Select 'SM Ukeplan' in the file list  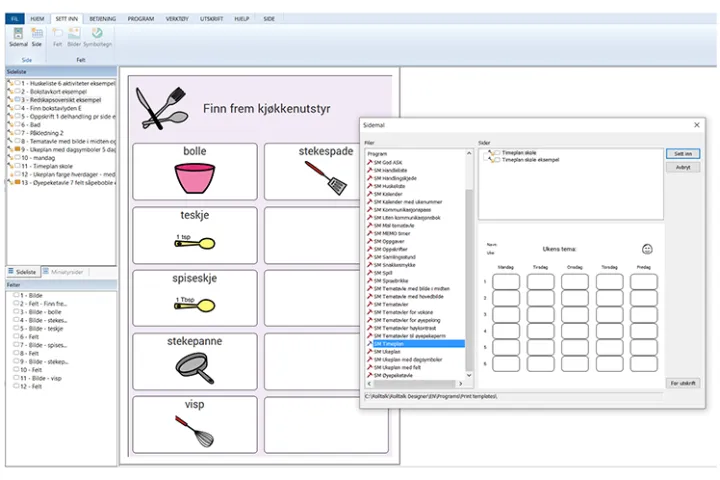pos(391,352)
